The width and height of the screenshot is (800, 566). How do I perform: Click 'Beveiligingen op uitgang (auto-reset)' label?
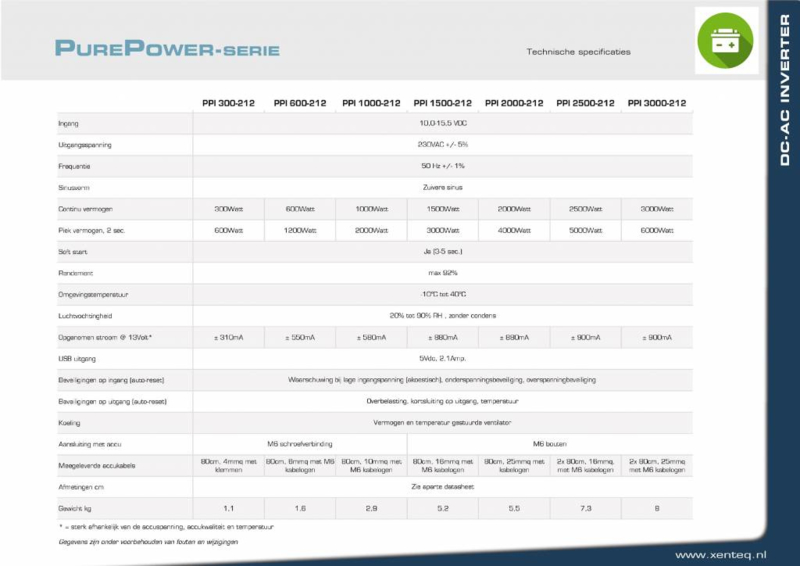coord(112,402)
